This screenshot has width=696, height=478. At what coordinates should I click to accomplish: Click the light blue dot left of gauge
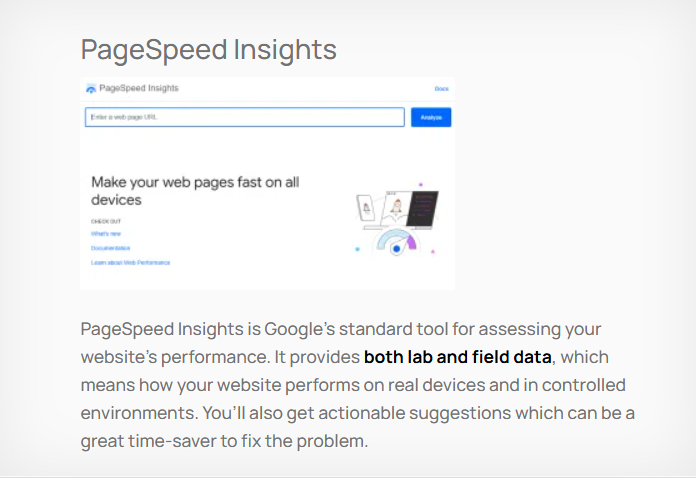(x=357, y=249)
